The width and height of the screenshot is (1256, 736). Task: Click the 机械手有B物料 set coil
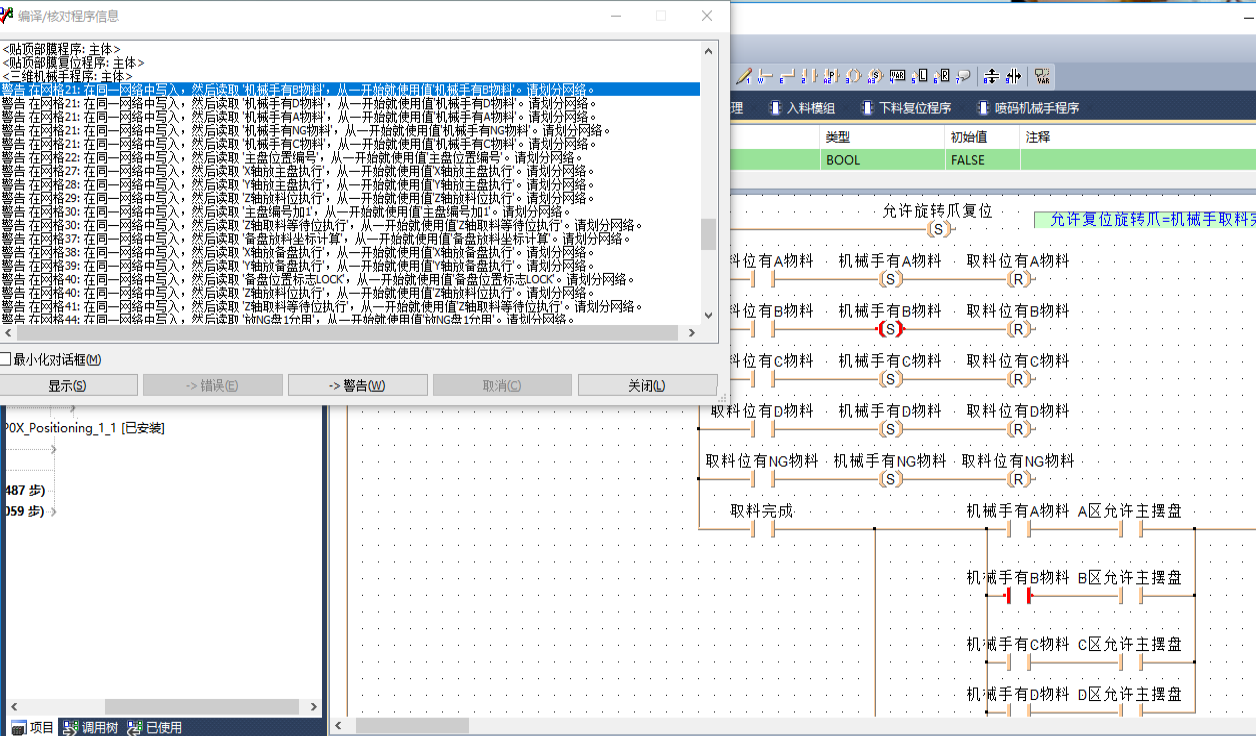click(890, 329)
